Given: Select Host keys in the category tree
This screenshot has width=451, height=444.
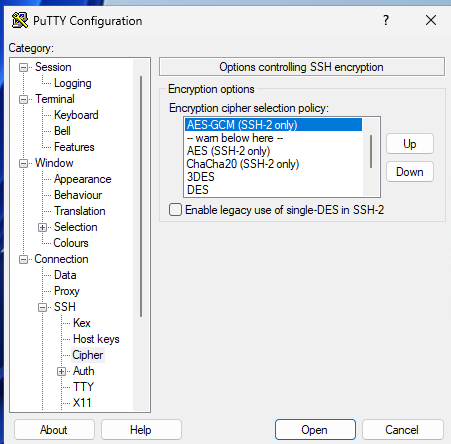Looking at the screenshot, I should 96,339.
